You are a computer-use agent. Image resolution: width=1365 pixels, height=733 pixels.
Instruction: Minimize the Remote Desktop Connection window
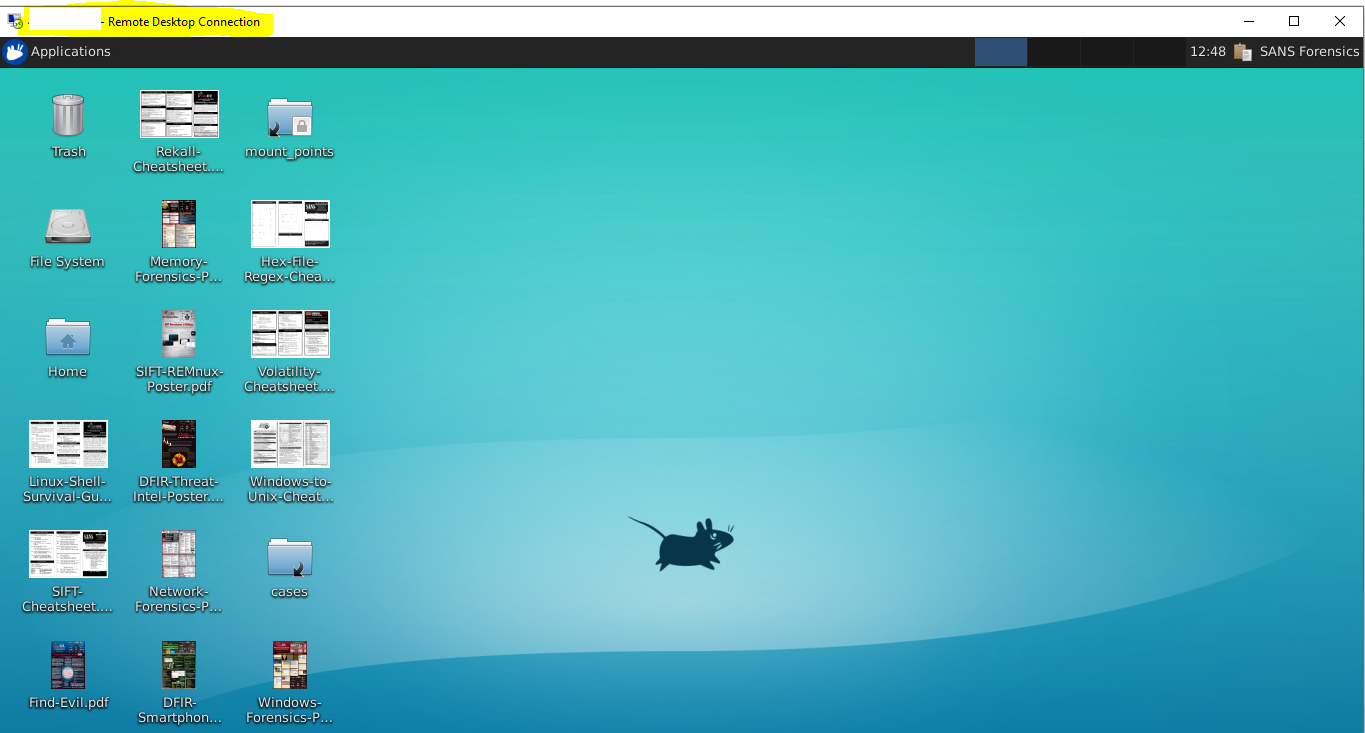tap(1248, 21)
